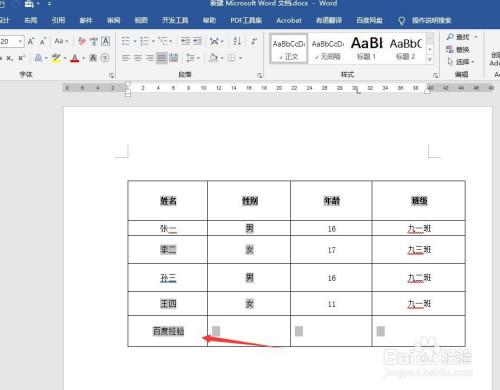Click the 替换 replace button
Image resolution: width=500 pixels, height=390 pixels.
click(x=458, y=49)
